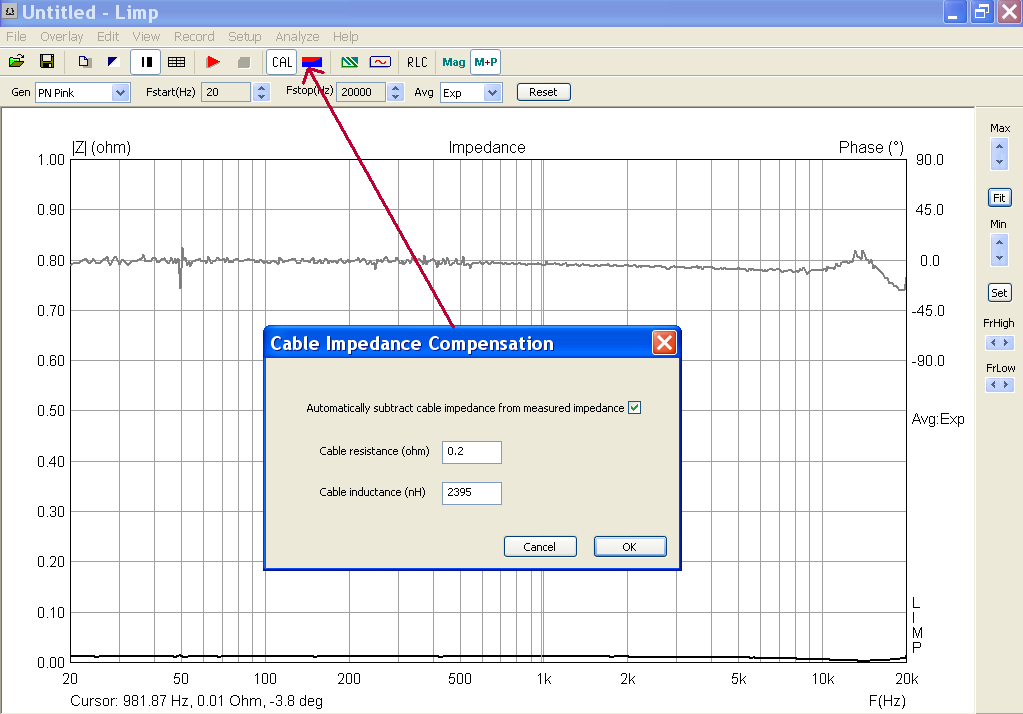
Task: Save measurement with the floppy disk icon
Action: click(47, 61)
